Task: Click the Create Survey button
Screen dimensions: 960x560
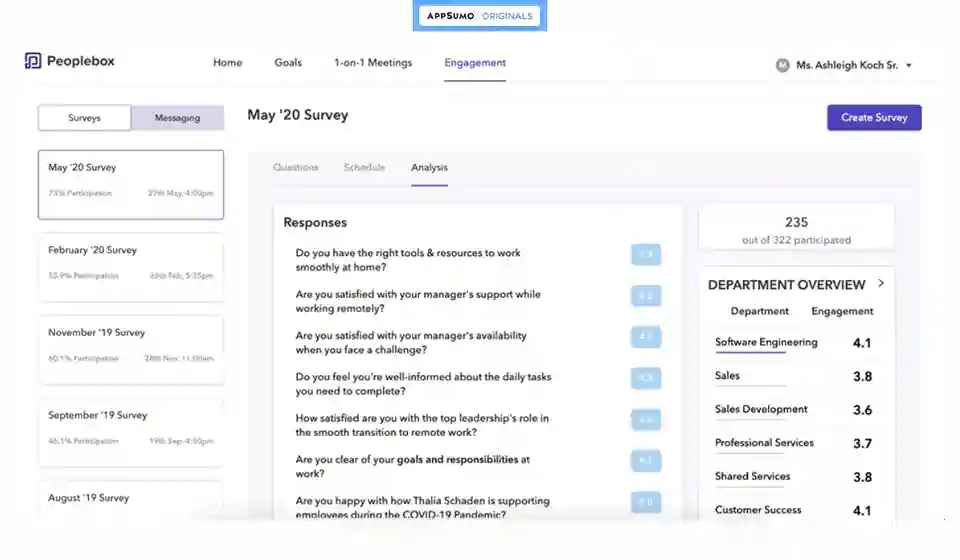Action: [873, 118]
